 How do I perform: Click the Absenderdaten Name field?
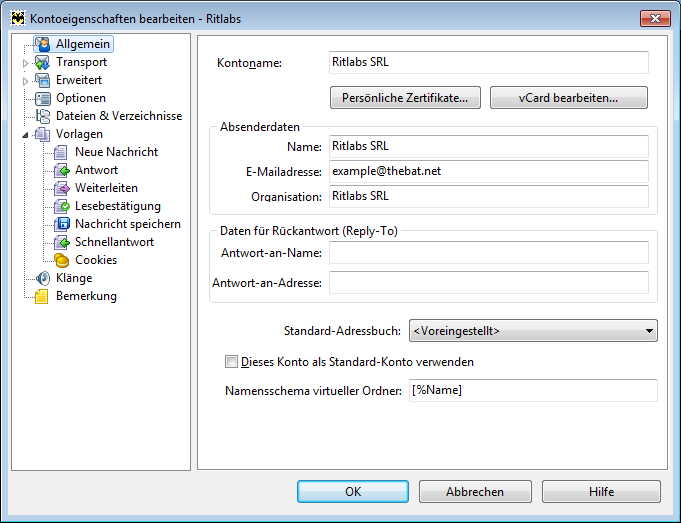(489, 146)
